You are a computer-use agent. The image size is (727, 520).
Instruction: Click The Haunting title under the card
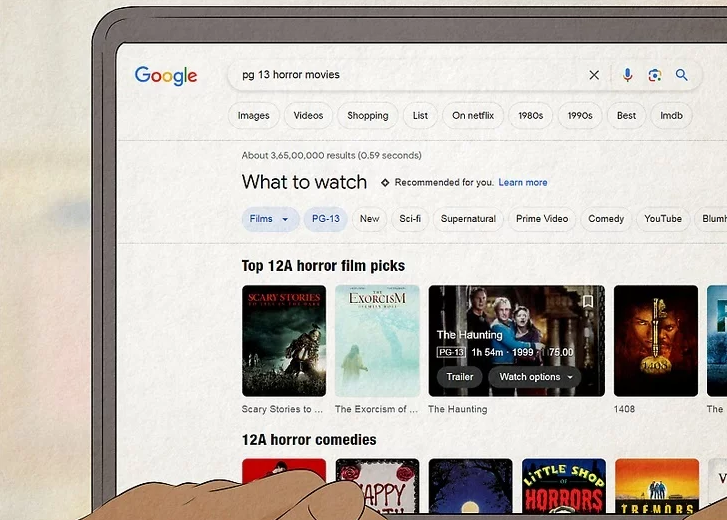click(458, 409)
